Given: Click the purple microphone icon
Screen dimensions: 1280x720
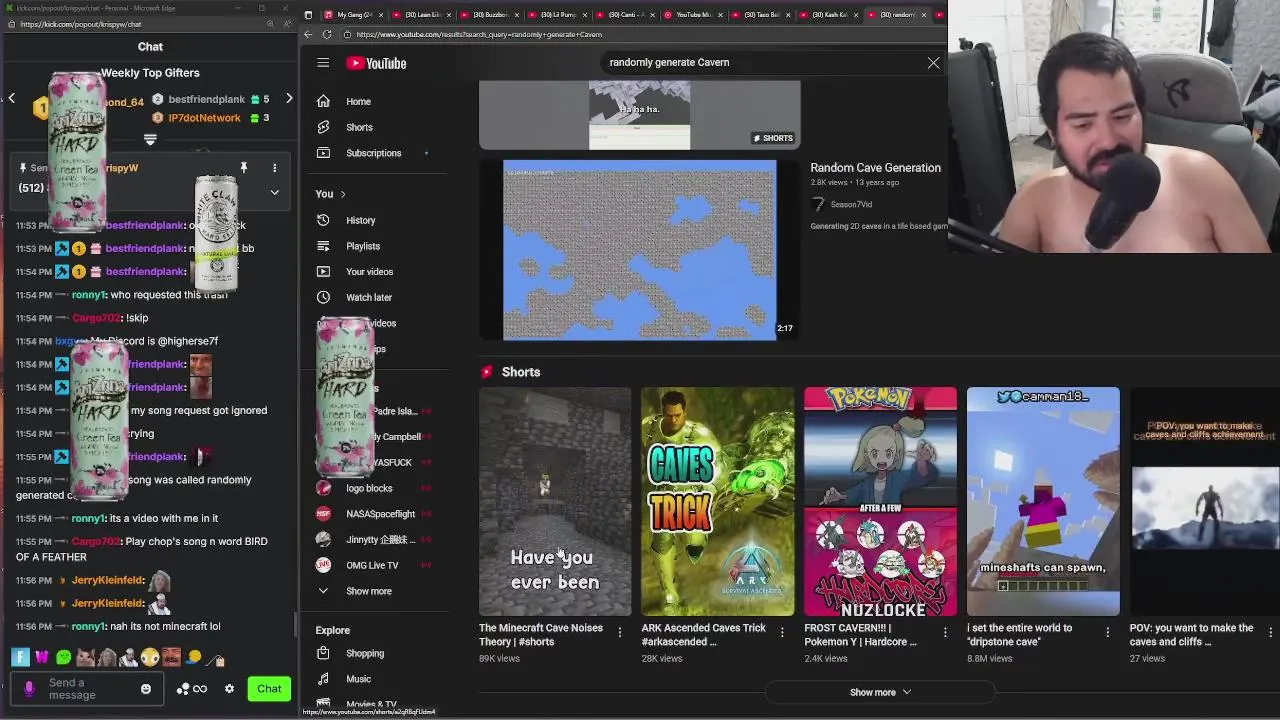Looking at the screenshot, I should tap(29, 689).
